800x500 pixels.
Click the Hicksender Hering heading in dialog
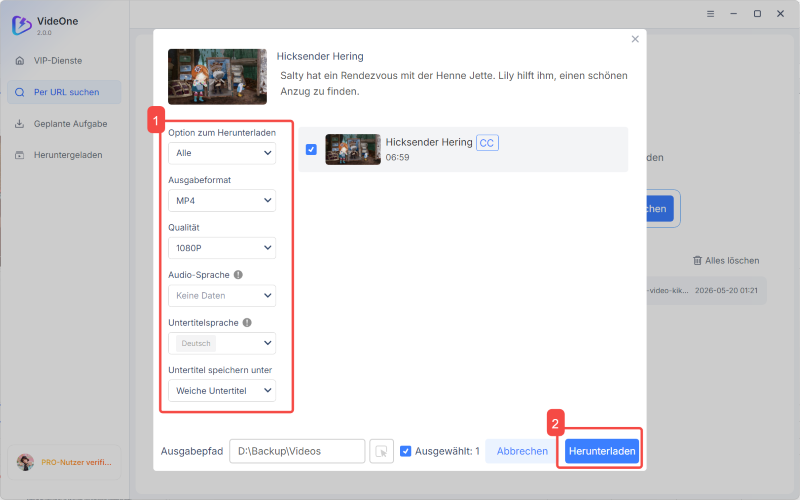pyautogui.click(x=320, y=56)
